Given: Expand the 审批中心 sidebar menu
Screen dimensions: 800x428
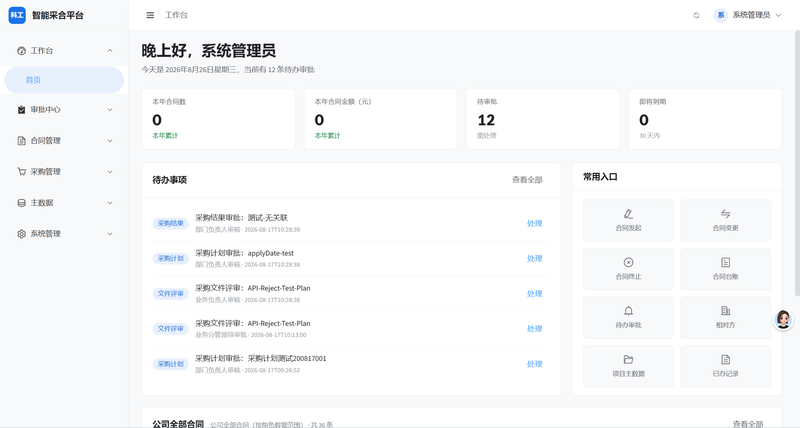Looking at the screenshot, I should (64, 110).
